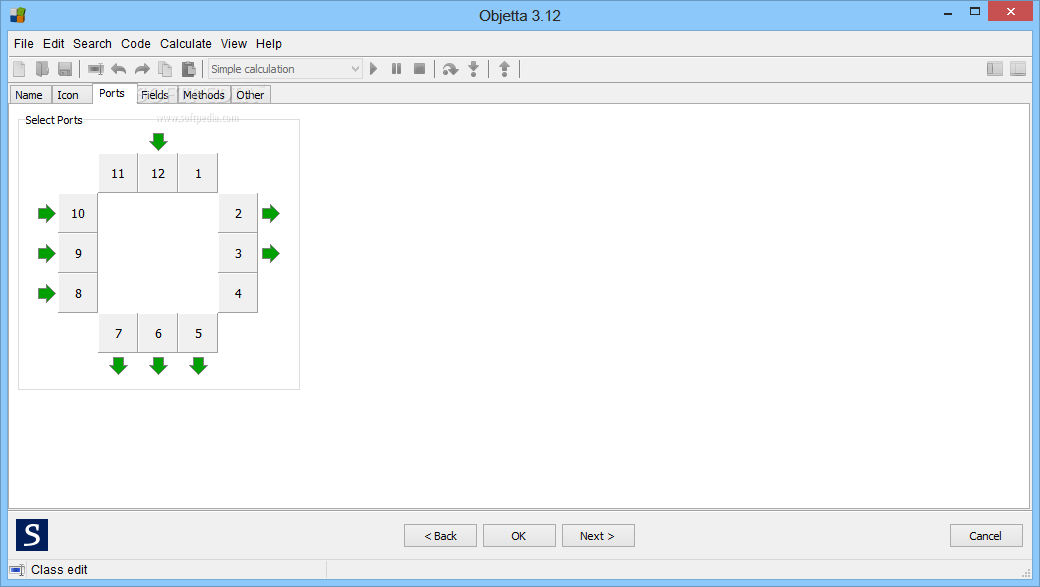
Task: Open the Simple calculation dropdown
Action: [285, 69]
